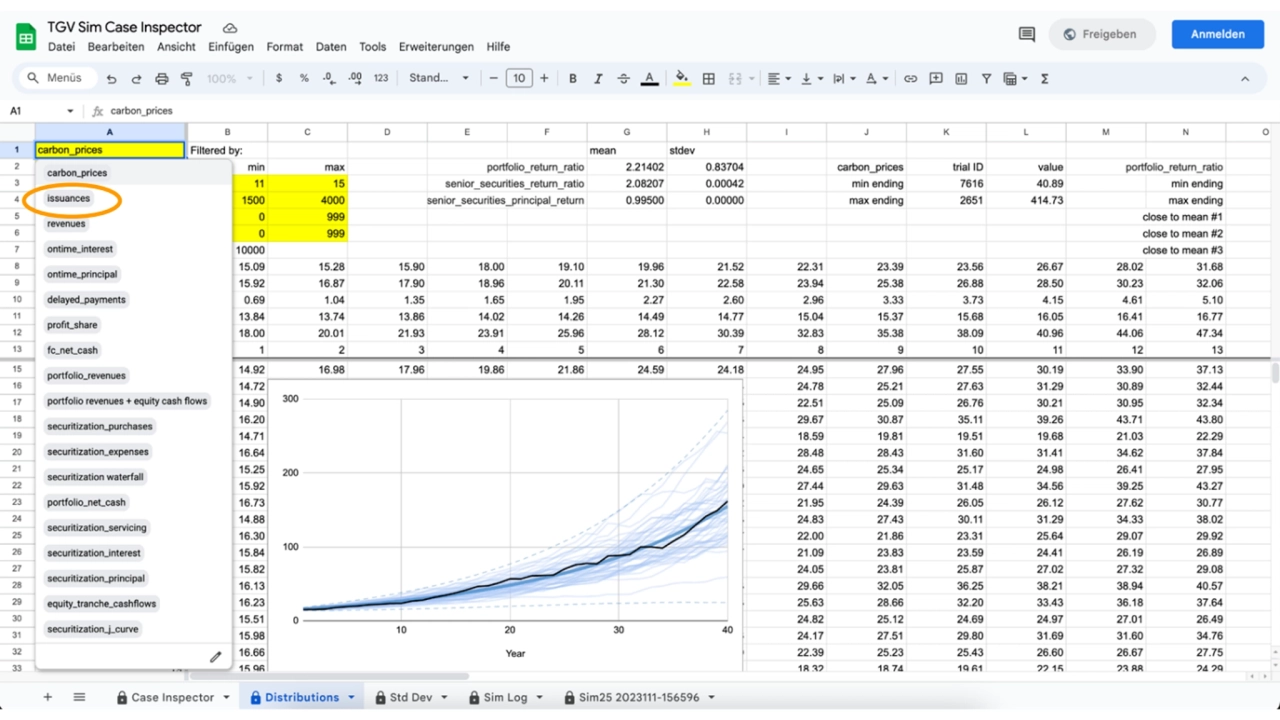Collapse the toolbar with chevron
Viewport: 1280px width, 720px height.
tap(1245, 79)
